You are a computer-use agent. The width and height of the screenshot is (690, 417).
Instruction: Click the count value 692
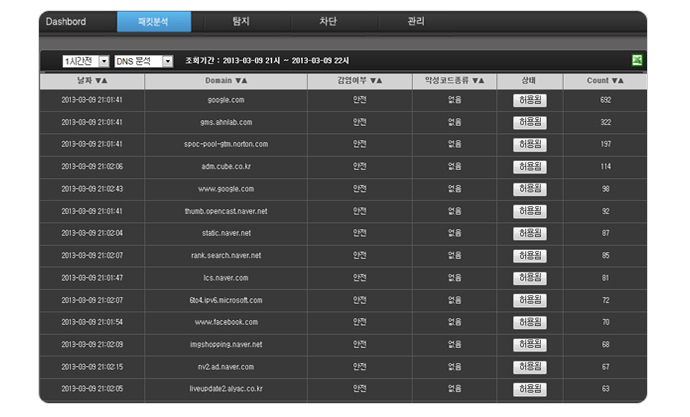[x=606, y=100]
